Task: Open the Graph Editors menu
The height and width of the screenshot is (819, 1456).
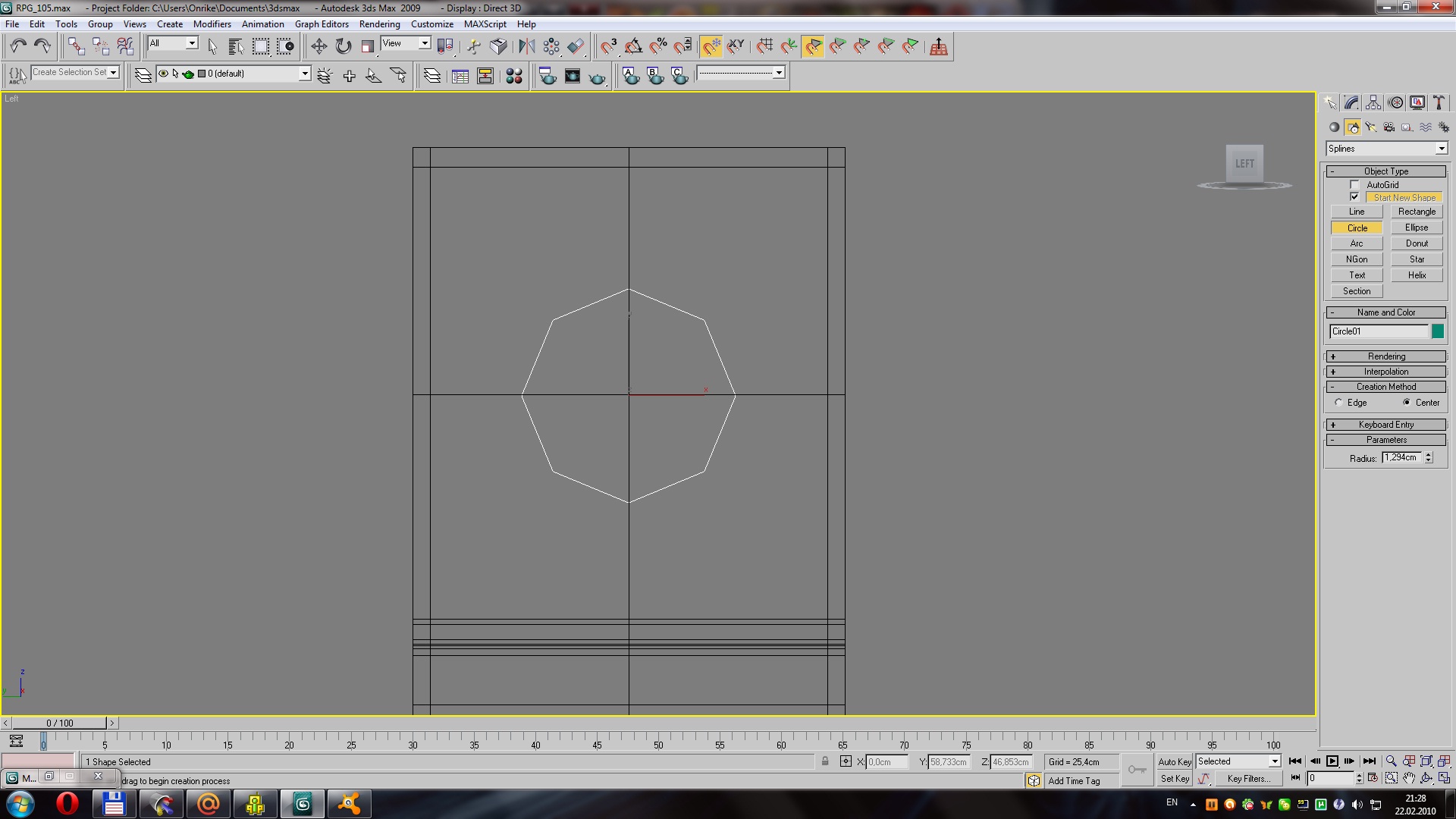Action: tap(322, 24)
